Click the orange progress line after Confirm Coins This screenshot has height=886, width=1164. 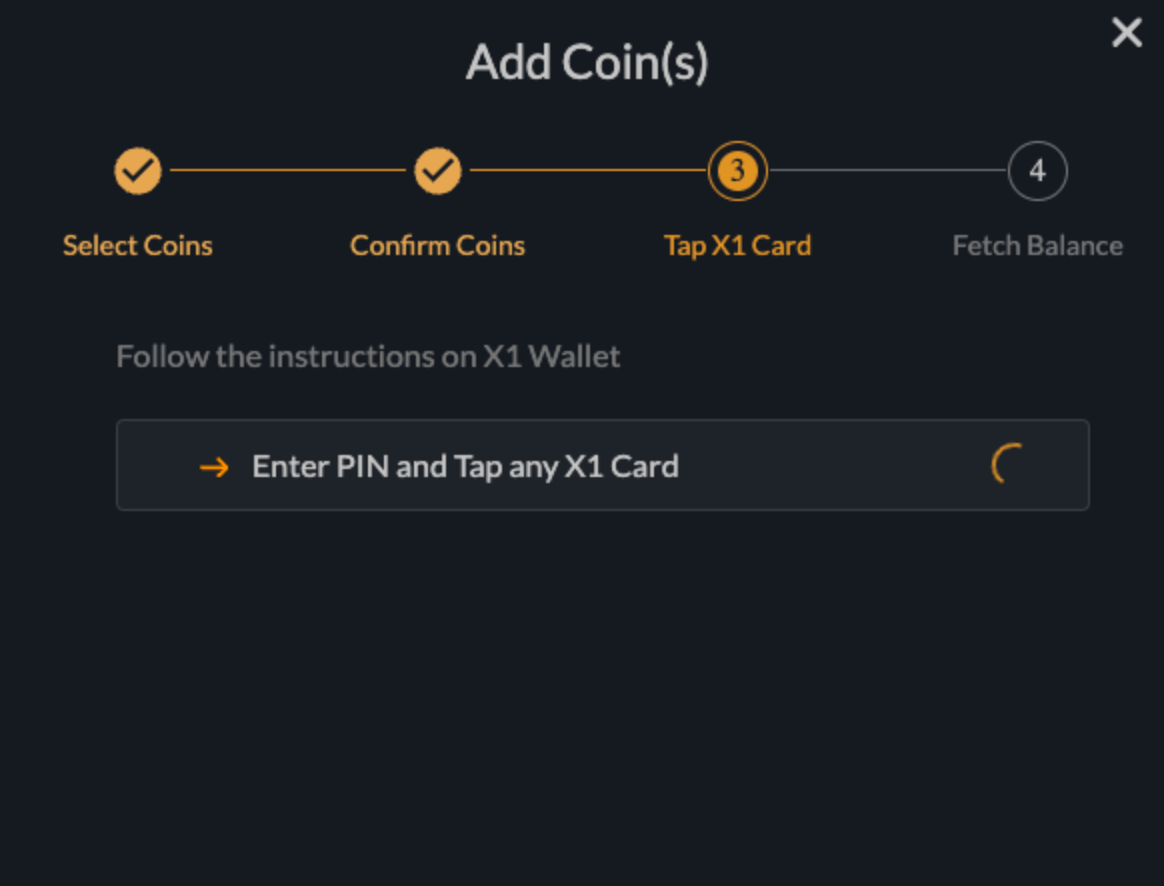587,171
